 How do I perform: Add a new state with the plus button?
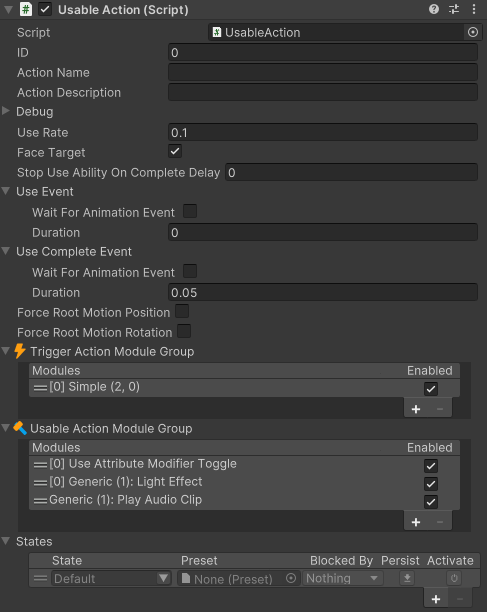point(436,599)
